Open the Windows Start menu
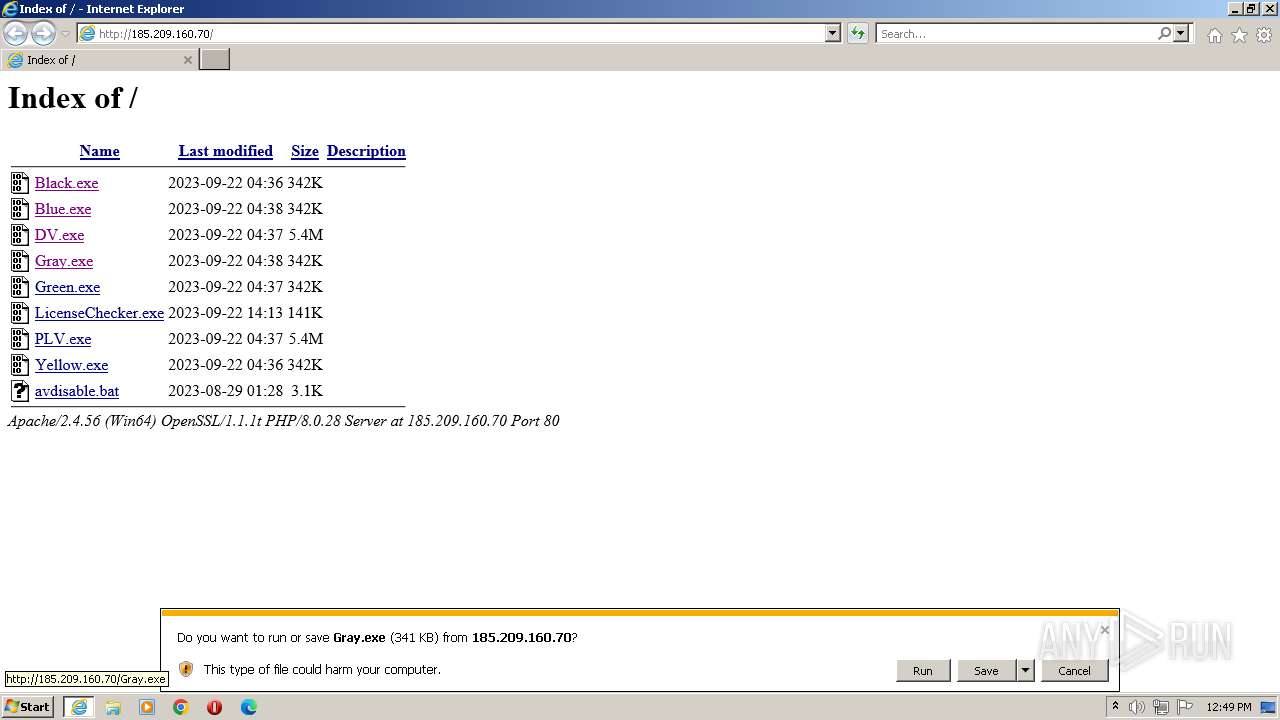This screenshot has height=720, width=1280. coord(28,707)
